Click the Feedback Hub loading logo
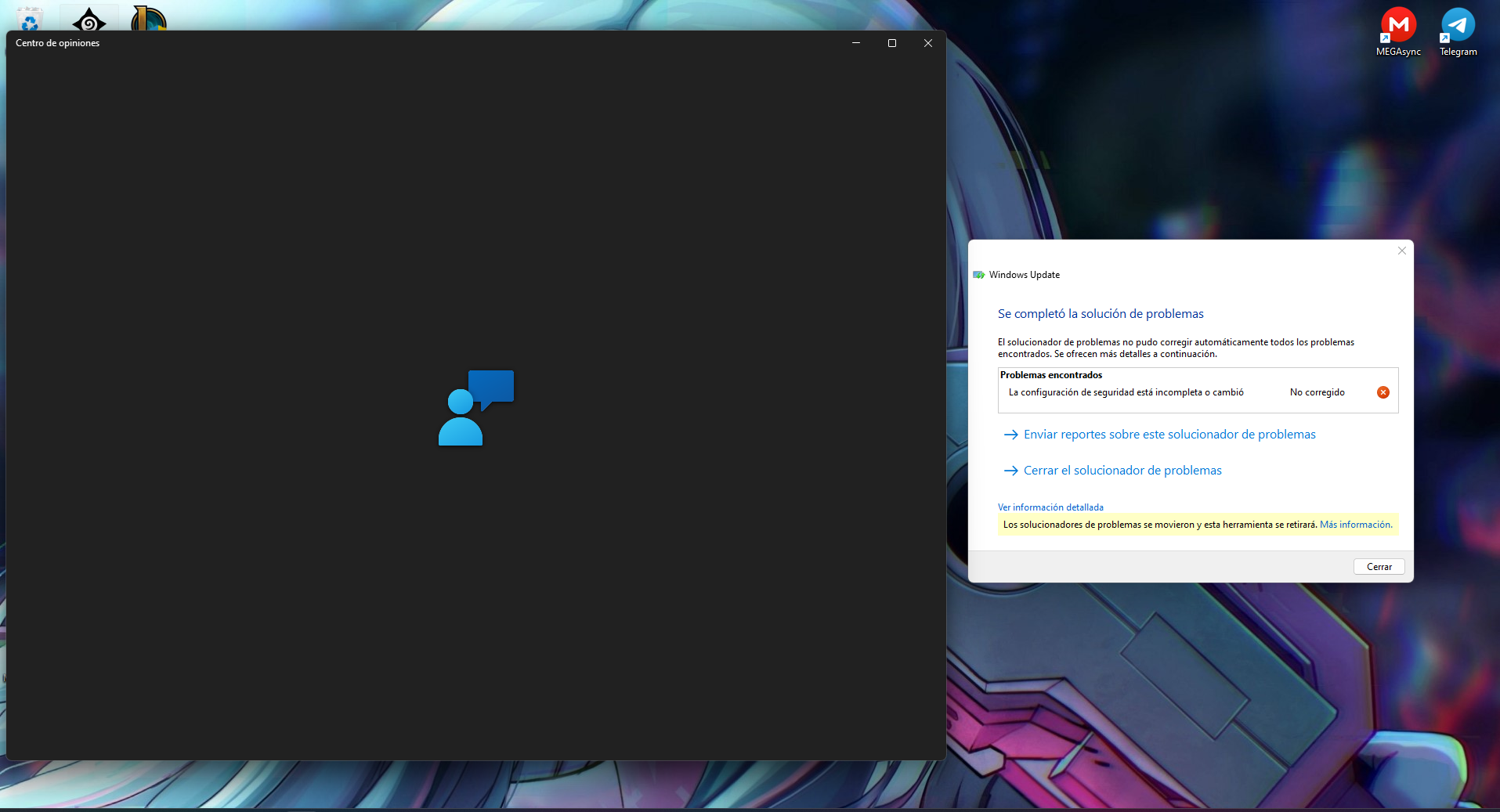Image resolution: width=1500 pixels, height=812 pixels. (476, 408)
